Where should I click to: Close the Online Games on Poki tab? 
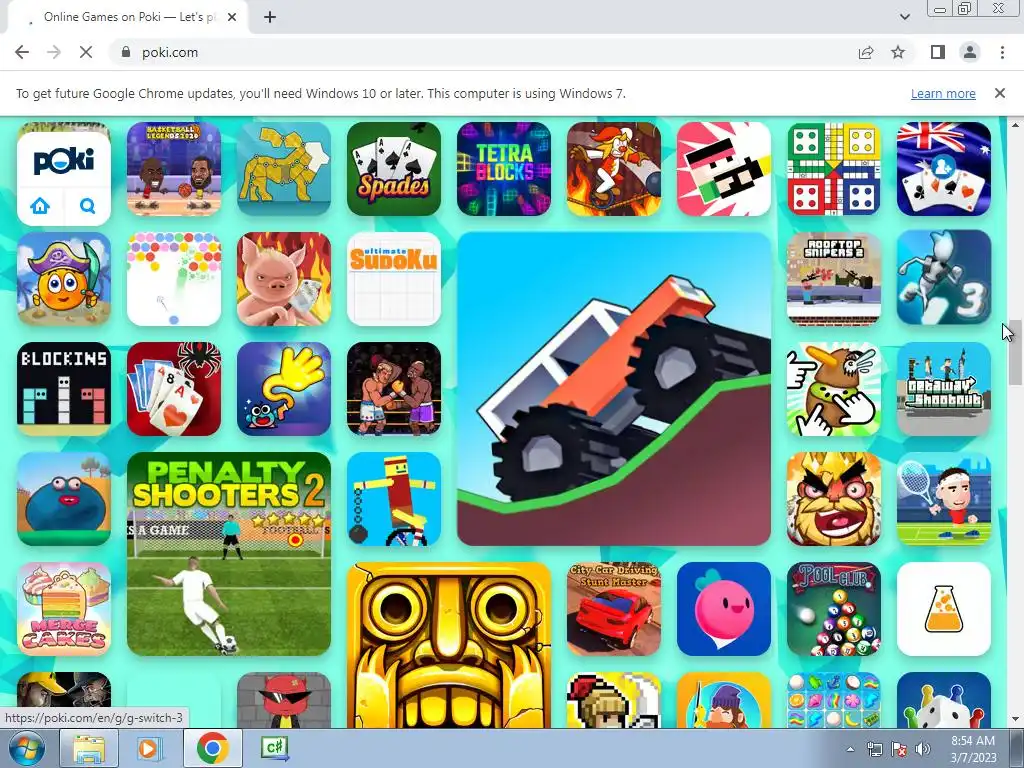(232, 17)
